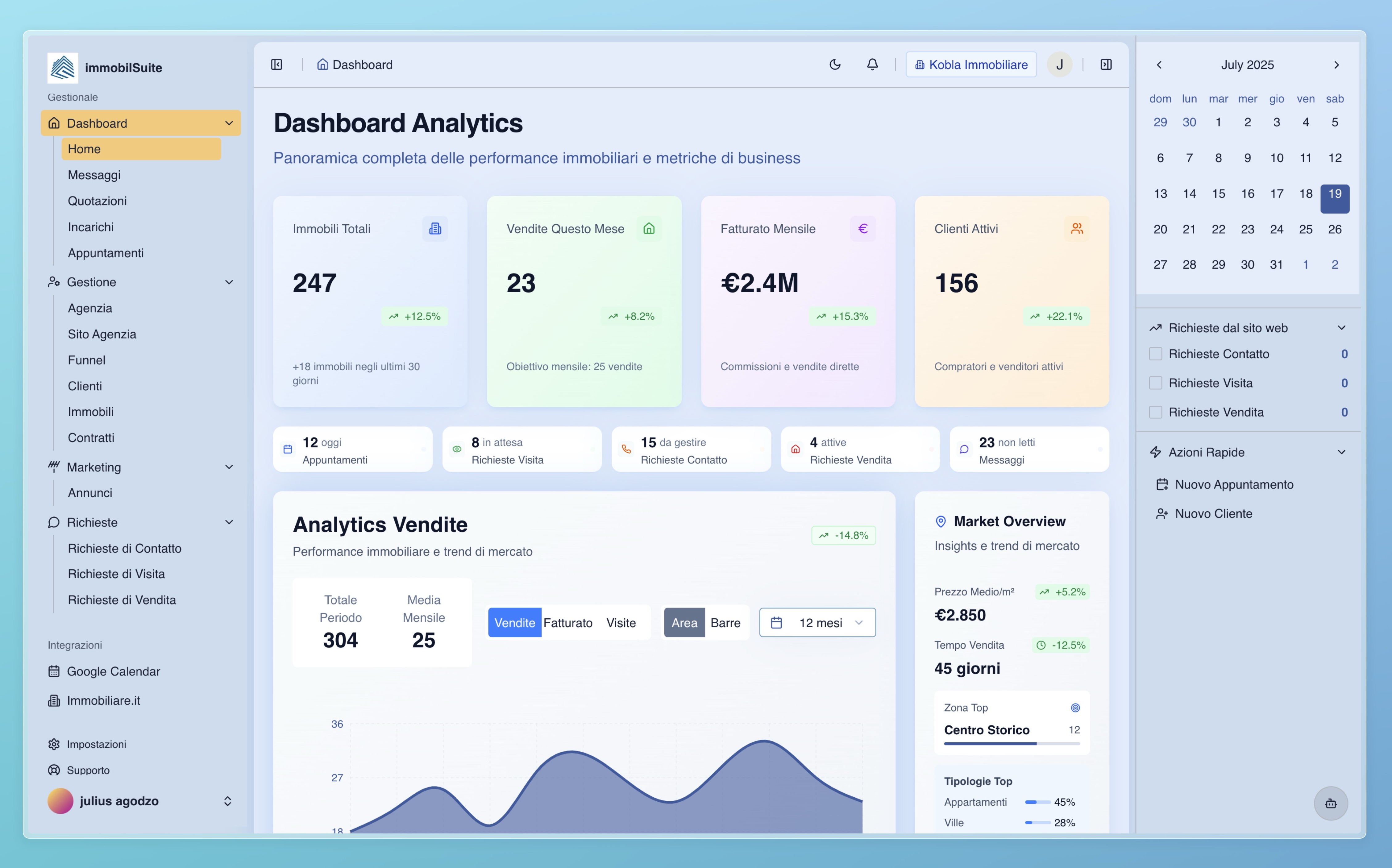Switch analytics to Fatturato tab

pyautogui.click(x=568, y=622)
